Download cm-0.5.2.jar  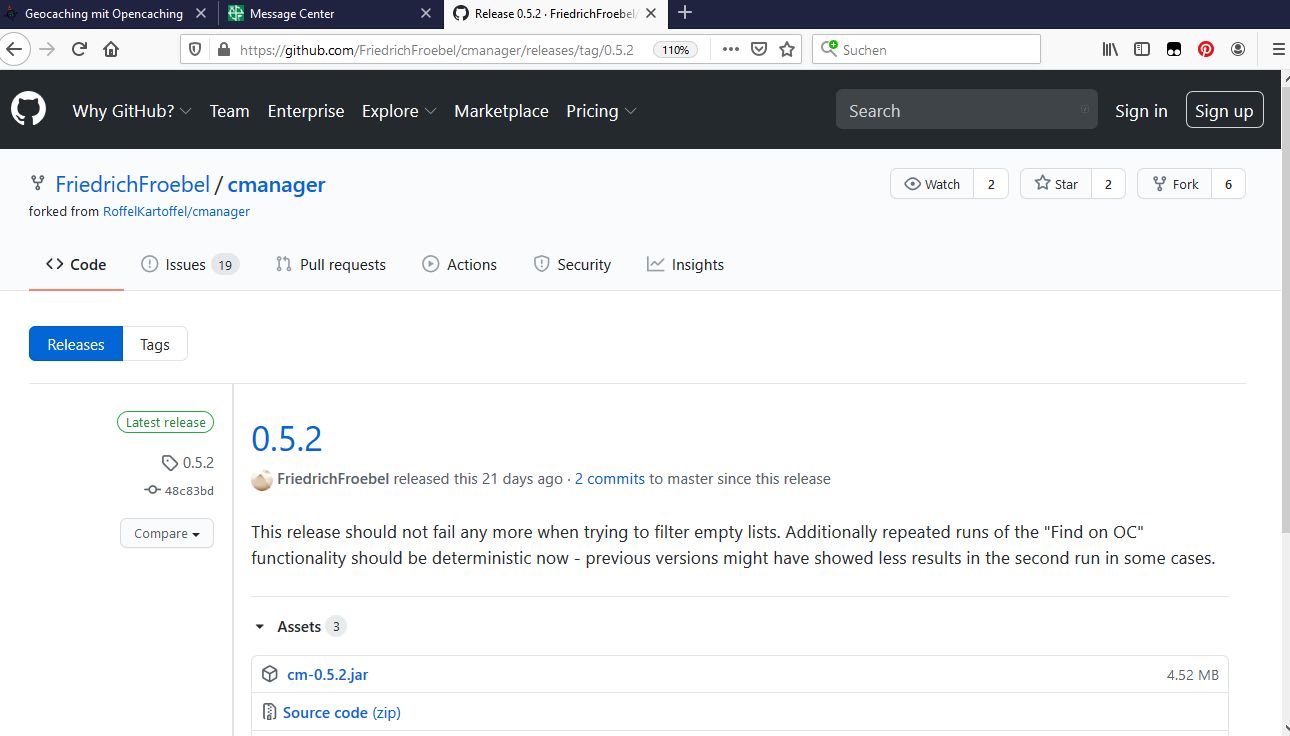(327, 674)
